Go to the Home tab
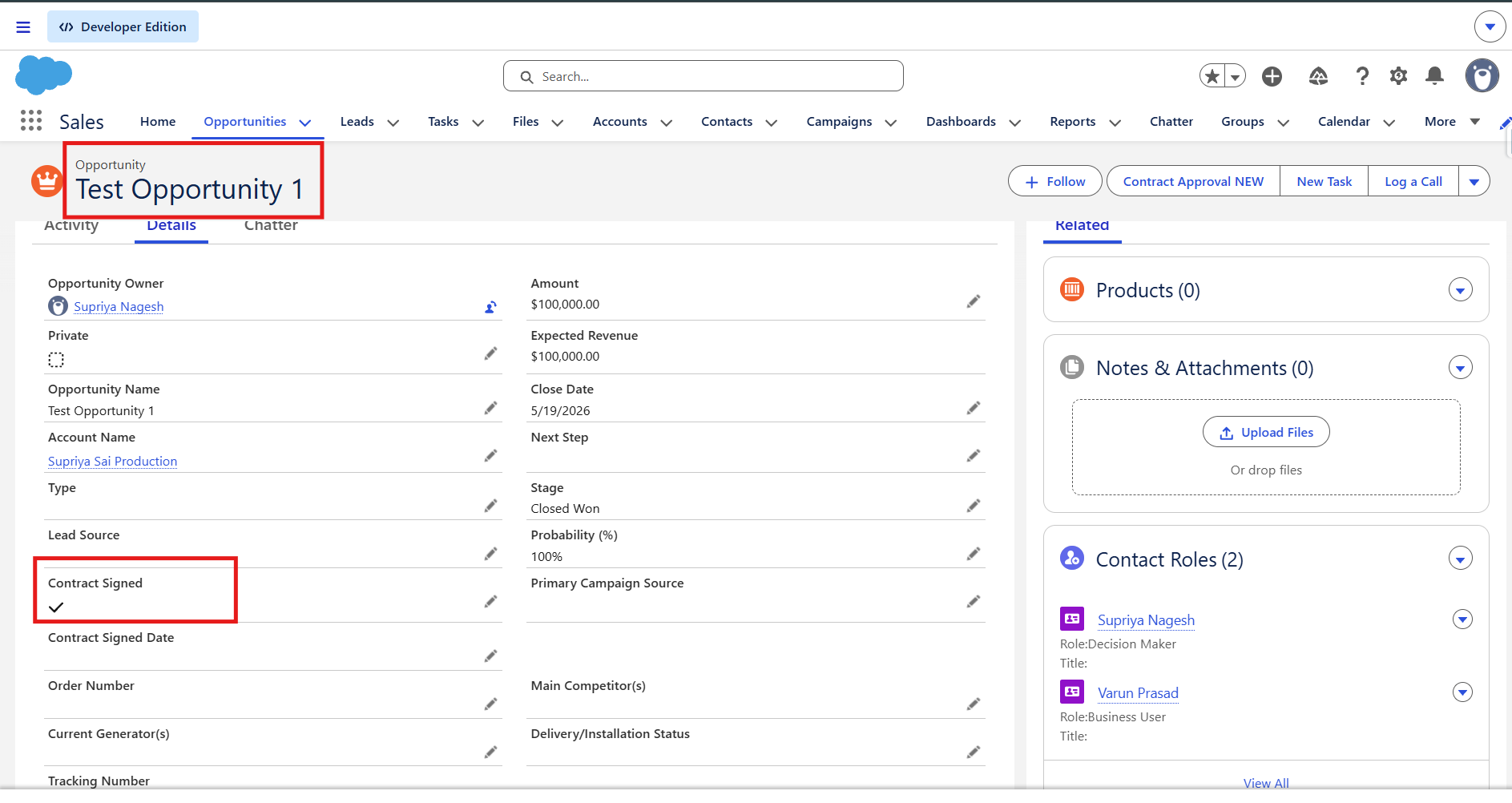 tap(158, 122)
